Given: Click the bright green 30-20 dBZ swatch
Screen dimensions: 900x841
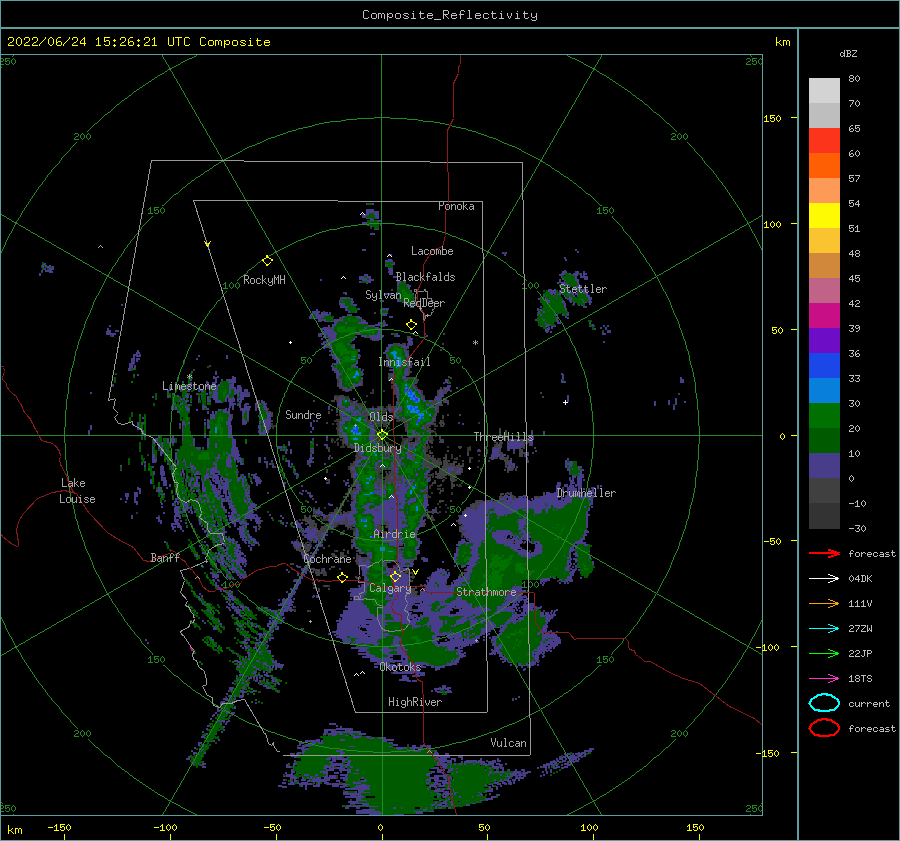Looking at the screenshot, I should pyautogui.click(x=824, y=416).
